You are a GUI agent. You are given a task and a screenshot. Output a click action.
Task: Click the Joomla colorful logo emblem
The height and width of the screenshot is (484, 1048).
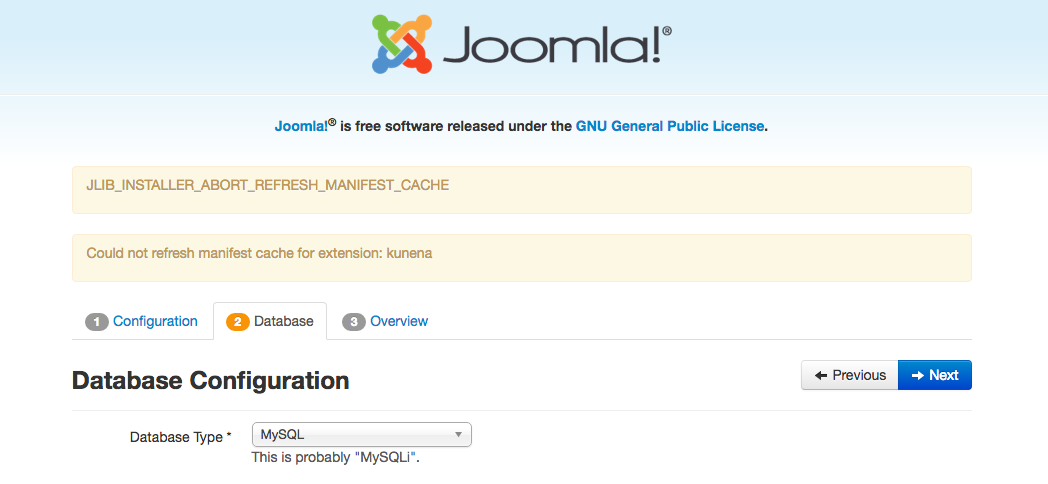[403, 44]
